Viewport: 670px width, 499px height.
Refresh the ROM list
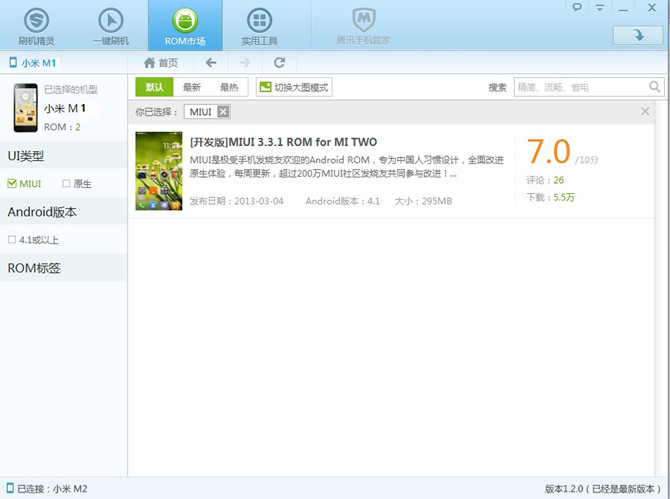click(x=279, y=63)
